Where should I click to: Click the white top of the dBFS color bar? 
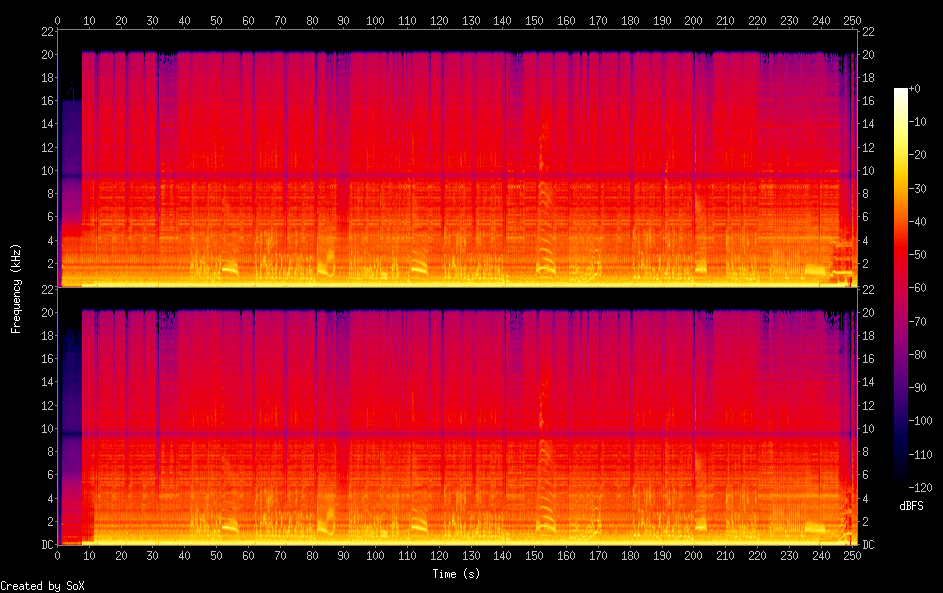tap(901, 92)
